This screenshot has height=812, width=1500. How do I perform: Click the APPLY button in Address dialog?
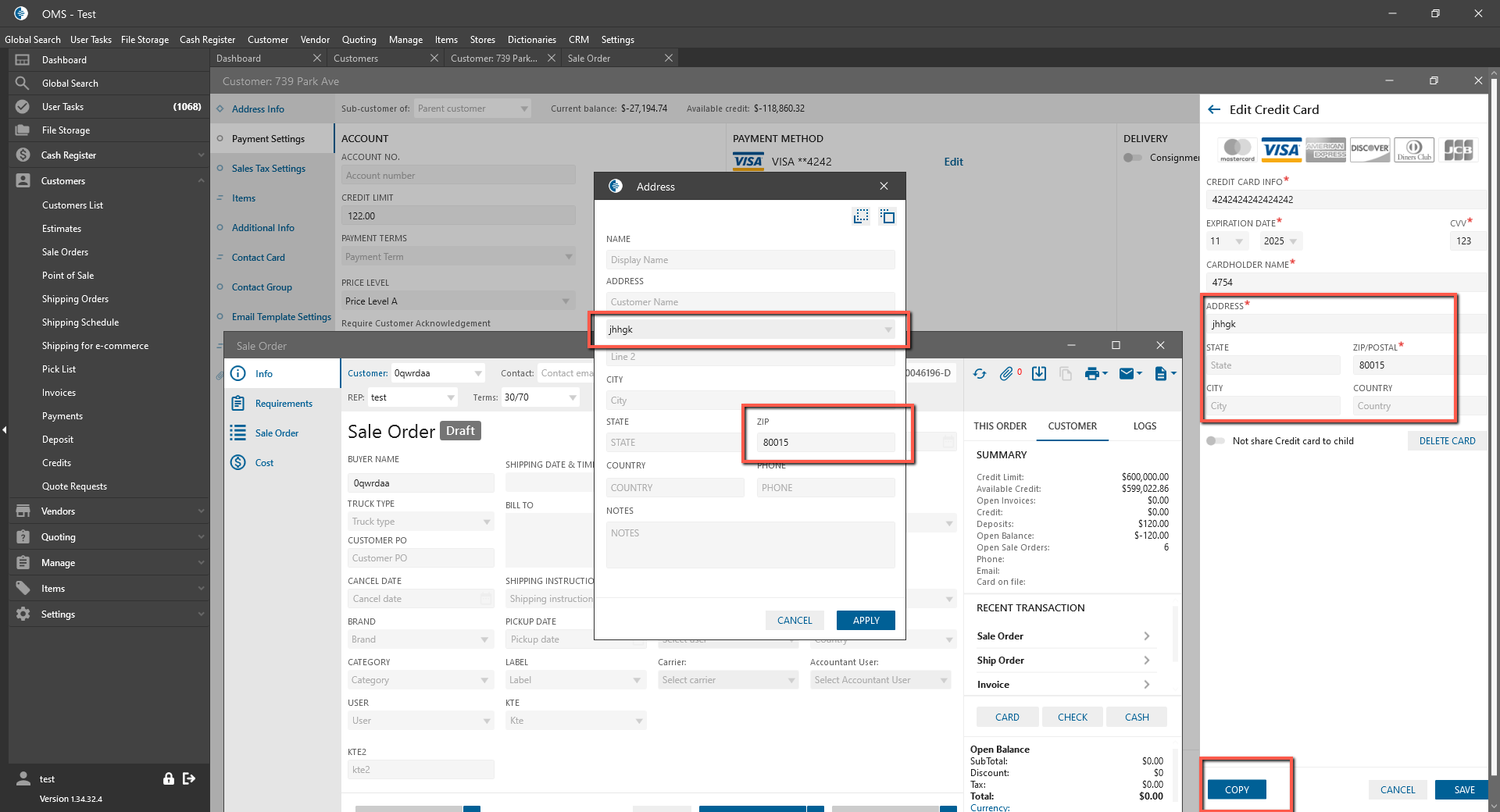866,621
